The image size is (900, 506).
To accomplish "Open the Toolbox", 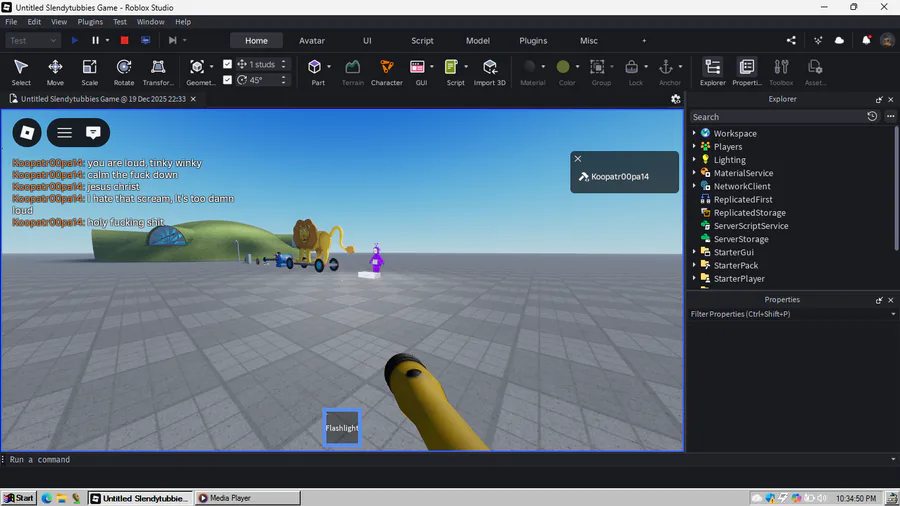I will (781, 72).
